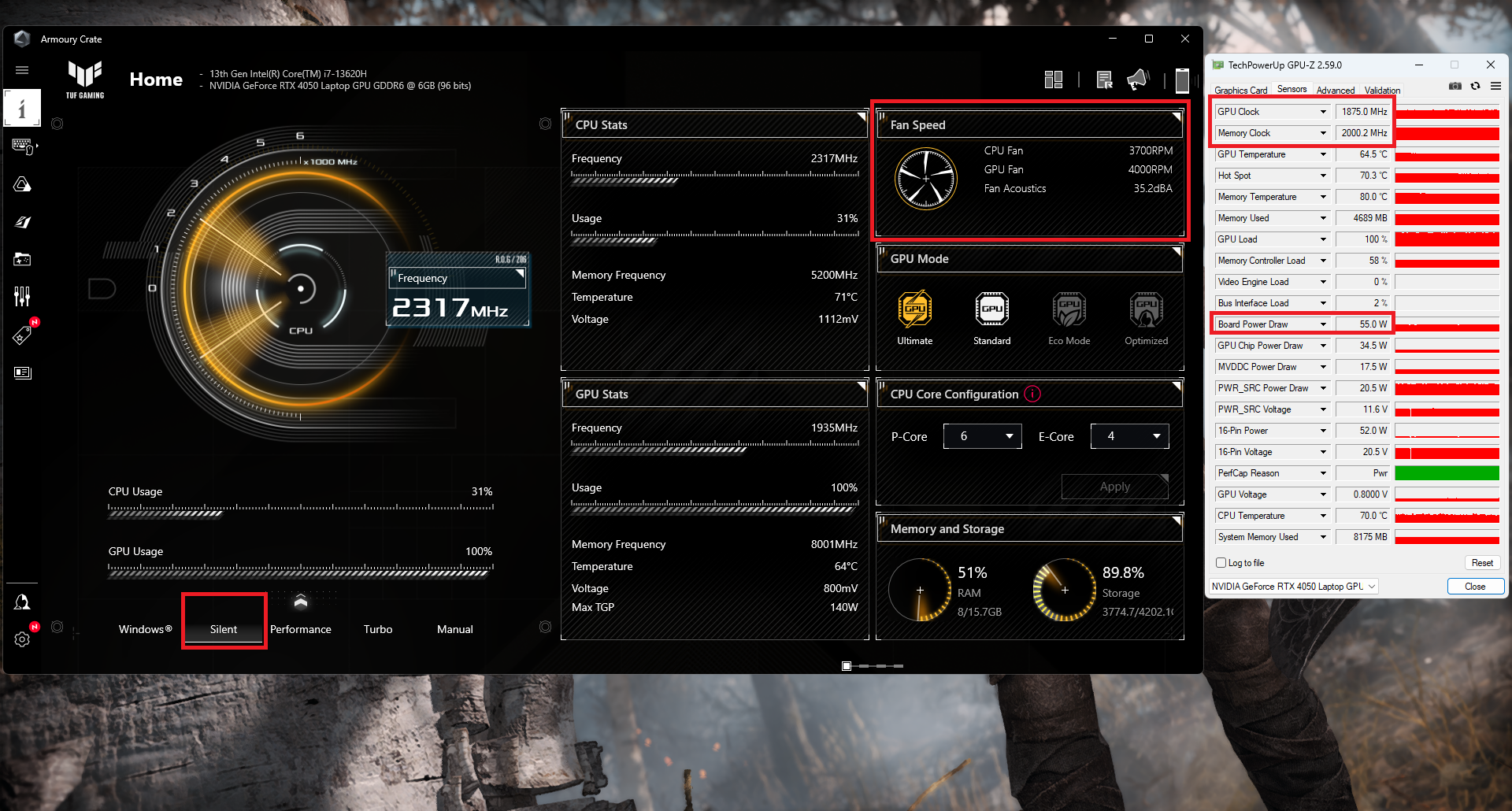Open Memory Used sensor dropdown in GPU-Z
The width and height of the screenshot is (1512, 811).
pos(1323,218)
